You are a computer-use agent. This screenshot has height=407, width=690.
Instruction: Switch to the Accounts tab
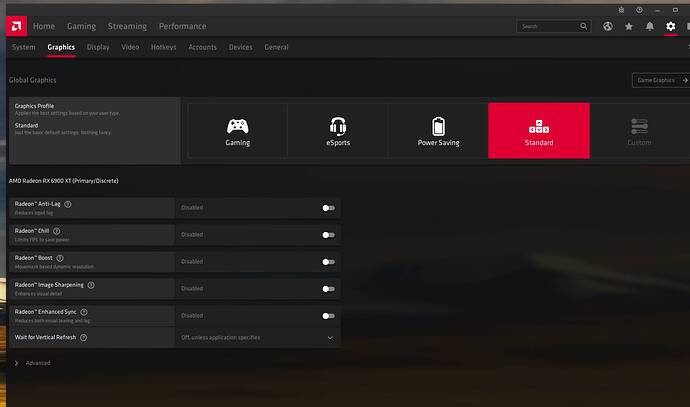(202, 47)
